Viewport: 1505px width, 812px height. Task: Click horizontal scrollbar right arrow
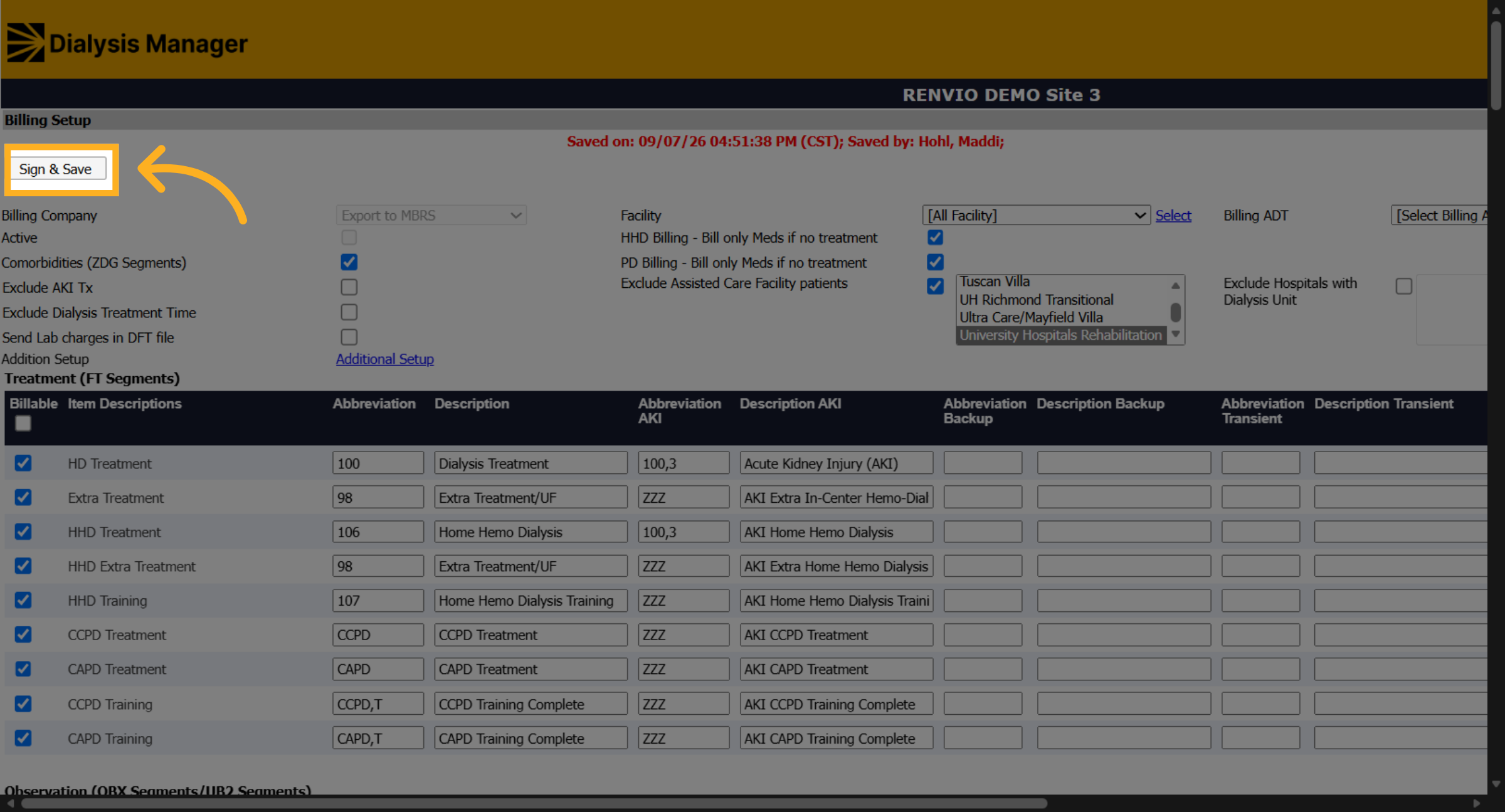point(1476,803)
